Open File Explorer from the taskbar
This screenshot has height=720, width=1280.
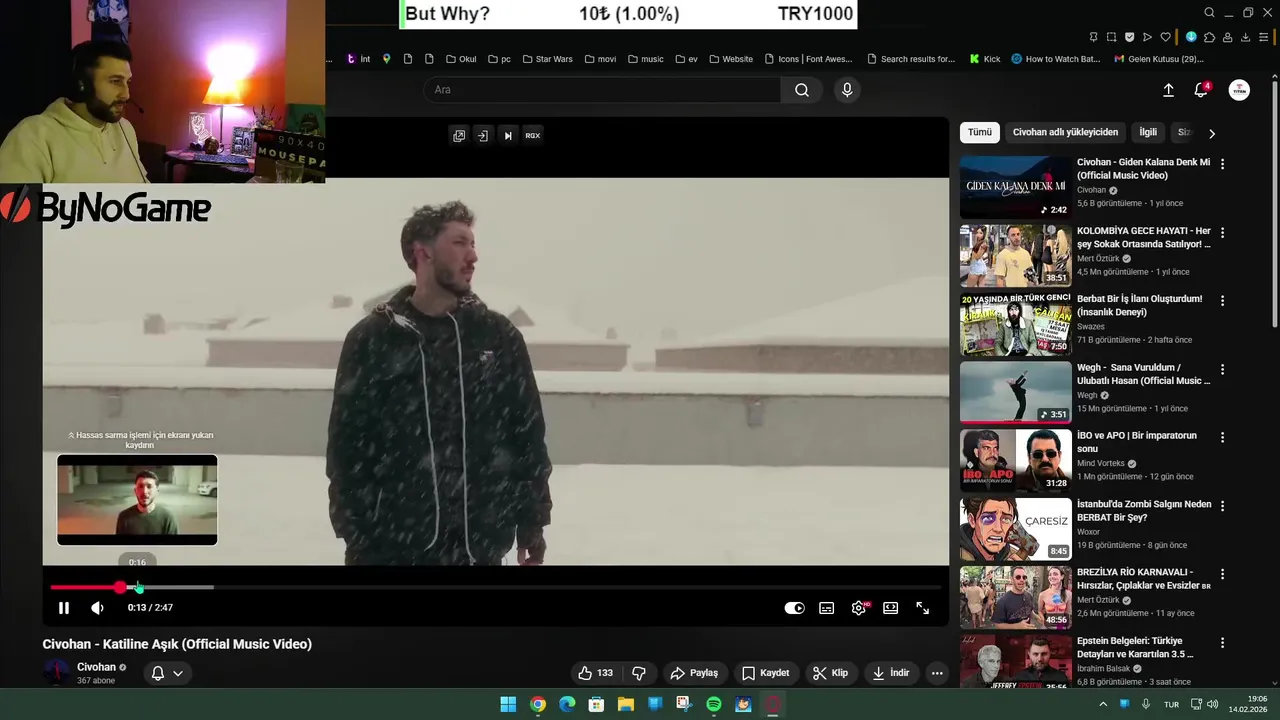pos(626,704)
